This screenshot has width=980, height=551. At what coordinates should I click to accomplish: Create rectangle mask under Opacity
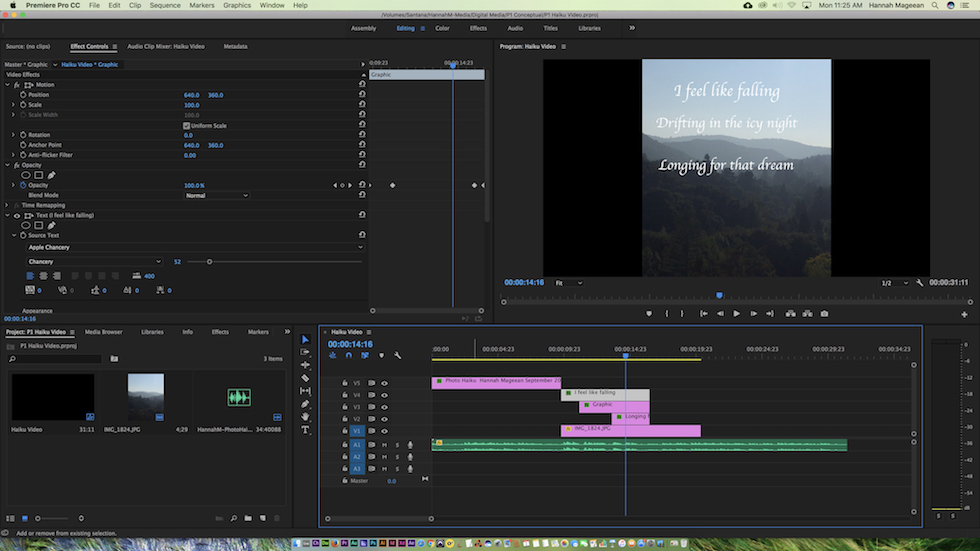[x=39, y=175]
